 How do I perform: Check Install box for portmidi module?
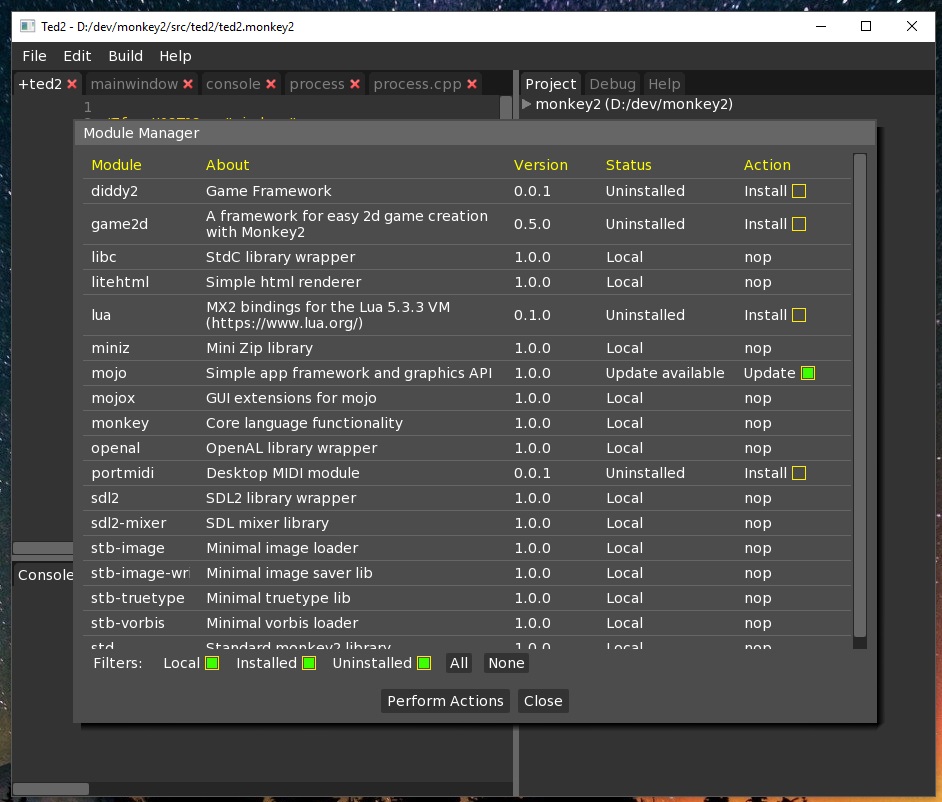point(799,473)
